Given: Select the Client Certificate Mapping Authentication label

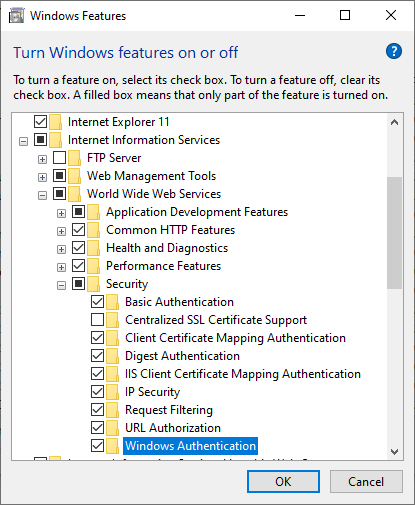Looking at the screenshot, I should (235, 338).
